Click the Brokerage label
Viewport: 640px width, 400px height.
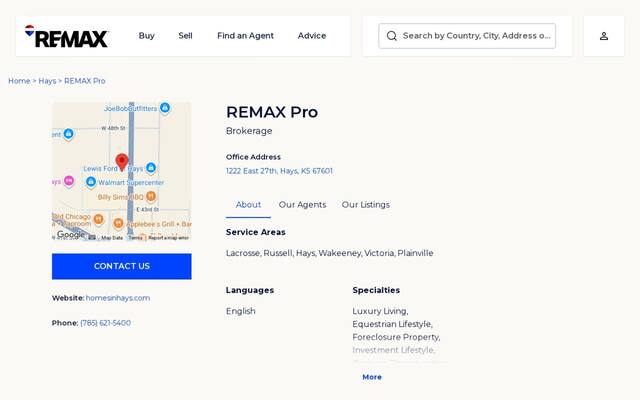click(x=249, y=131)
